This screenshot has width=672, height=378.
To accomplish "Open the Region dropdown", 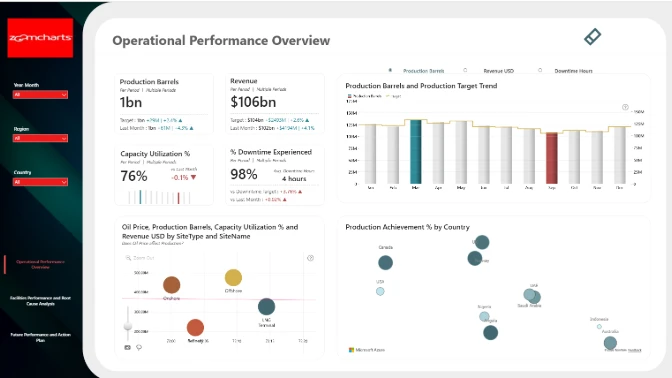I will pos(40,138).
